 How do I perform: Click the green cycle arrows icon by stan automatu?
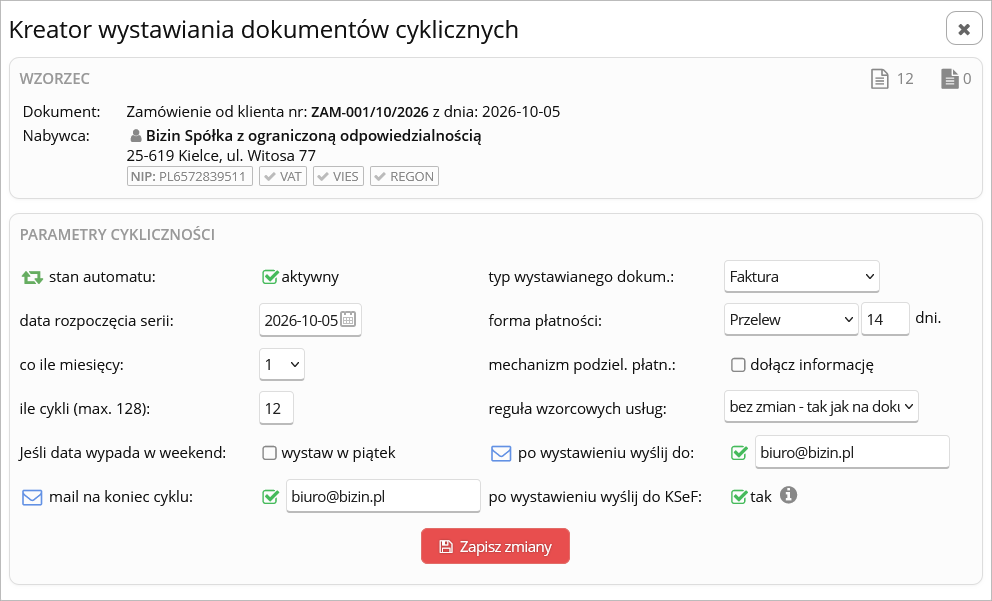click(x=32, y=277)
